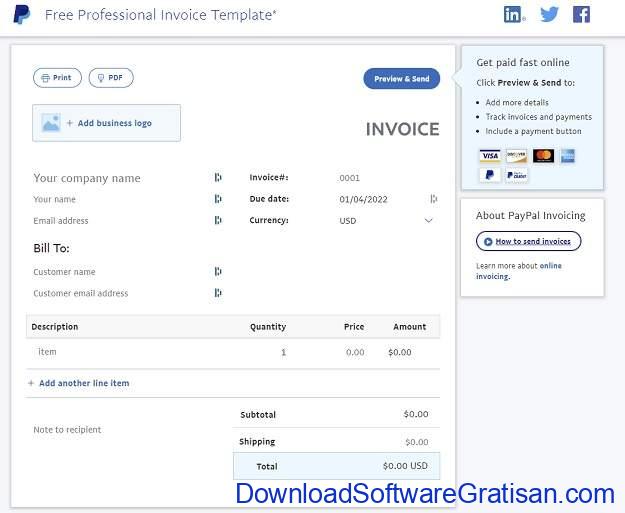The height and width of the screenshot is (513, 625).
Task: Click the Quantity value 1
Action: [x=283, y=352]
